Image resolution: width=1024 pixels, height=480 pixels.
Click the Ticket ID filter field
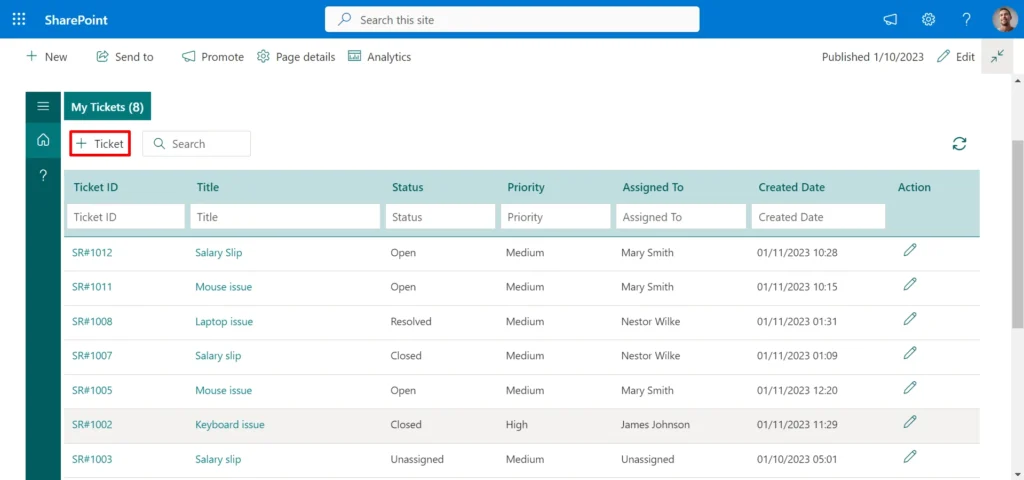[x=126, y=217]
